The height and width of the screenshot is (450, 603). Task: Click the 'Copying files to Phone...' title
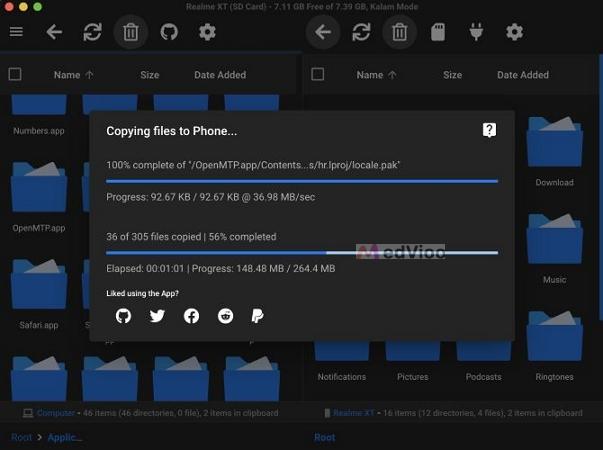pyautogui.click(x=172, y=131)
